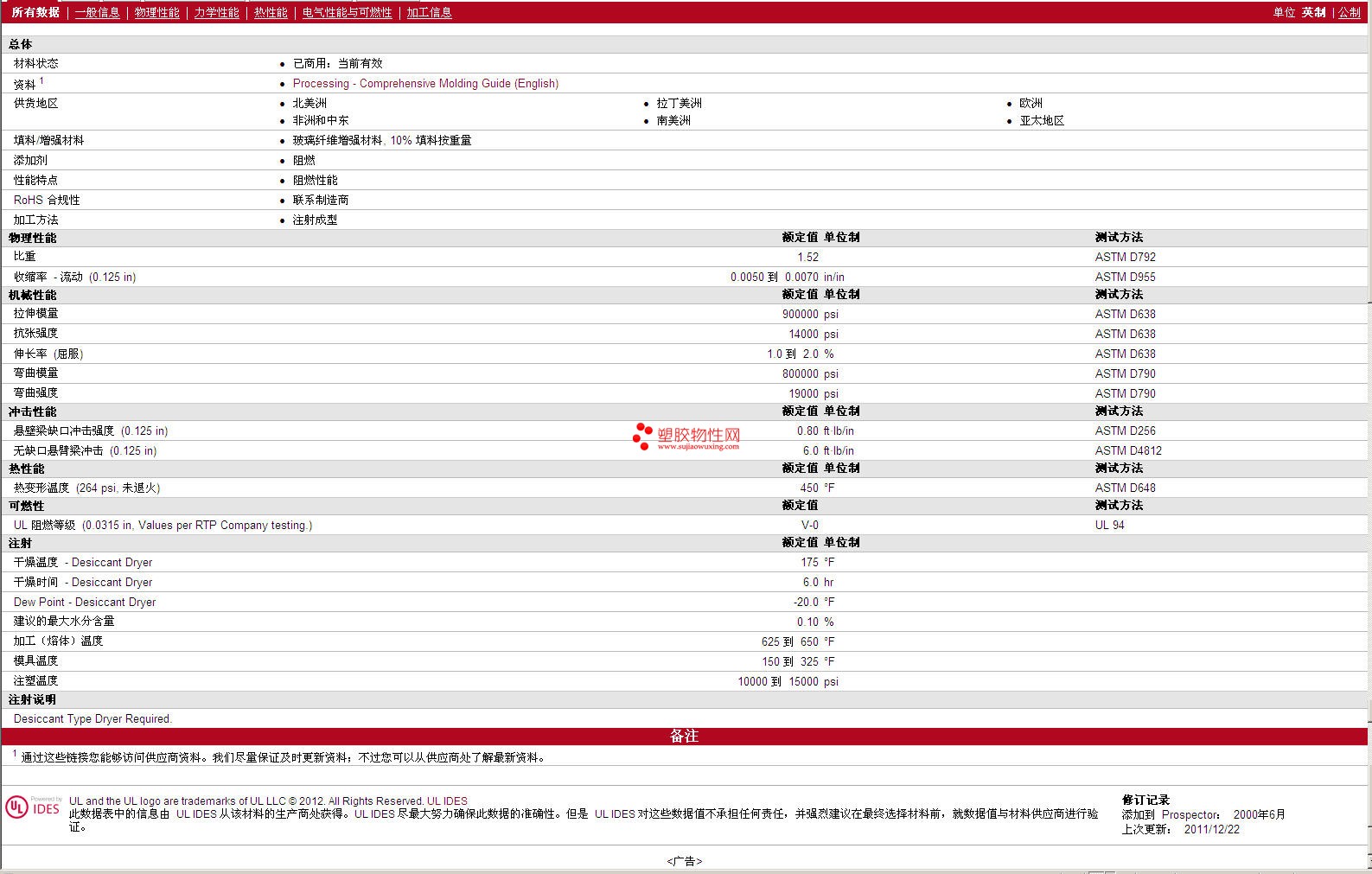Screen dimensions: 1372x874
Task: Click ASTM D792 test method
Action: (1125, 257)
